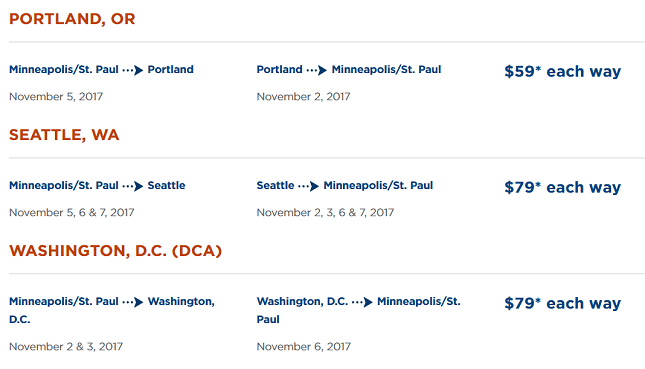Click the arrow icon pointing to Washington, D.C.

point(133,302)
